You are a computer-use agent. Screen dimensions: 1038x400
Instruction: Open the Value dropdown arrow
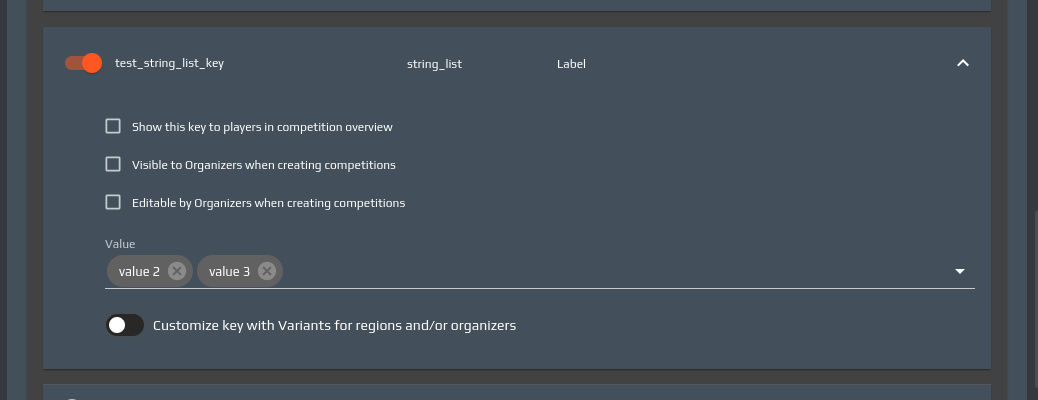tap(959, 271)
